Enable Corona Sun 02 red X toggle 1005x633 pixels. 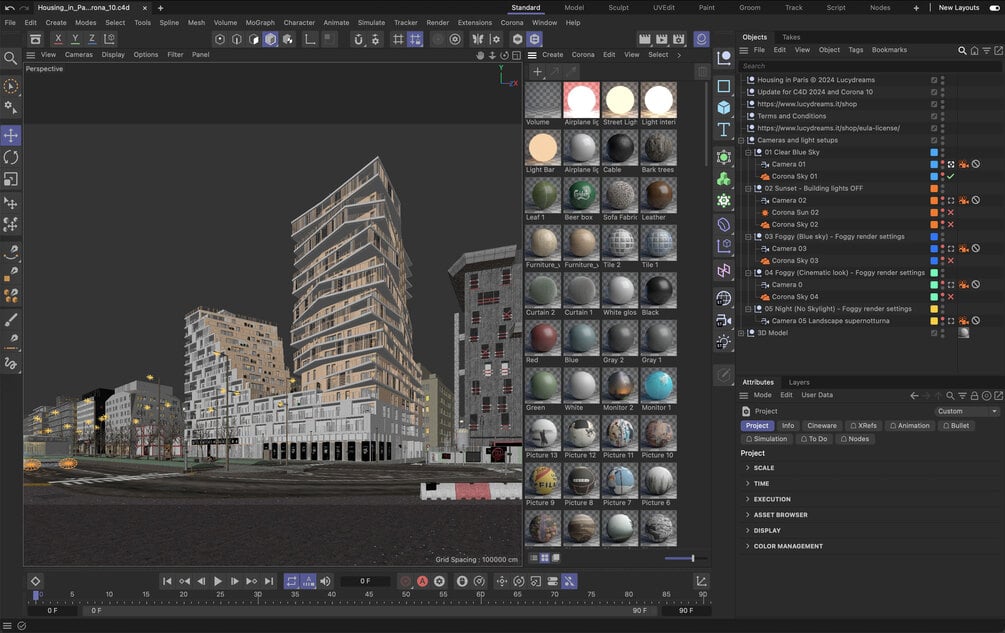coord(951,212)
